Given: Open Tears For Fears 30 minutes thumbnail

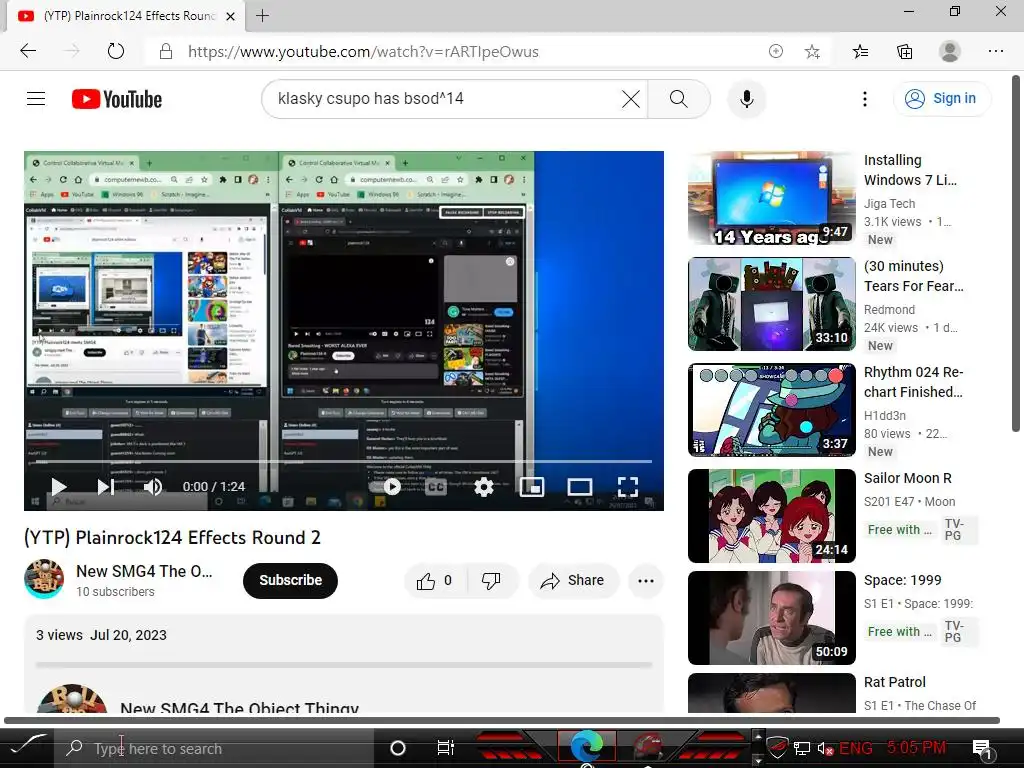Looking at the screenshot, I should (x=771, y=304).
